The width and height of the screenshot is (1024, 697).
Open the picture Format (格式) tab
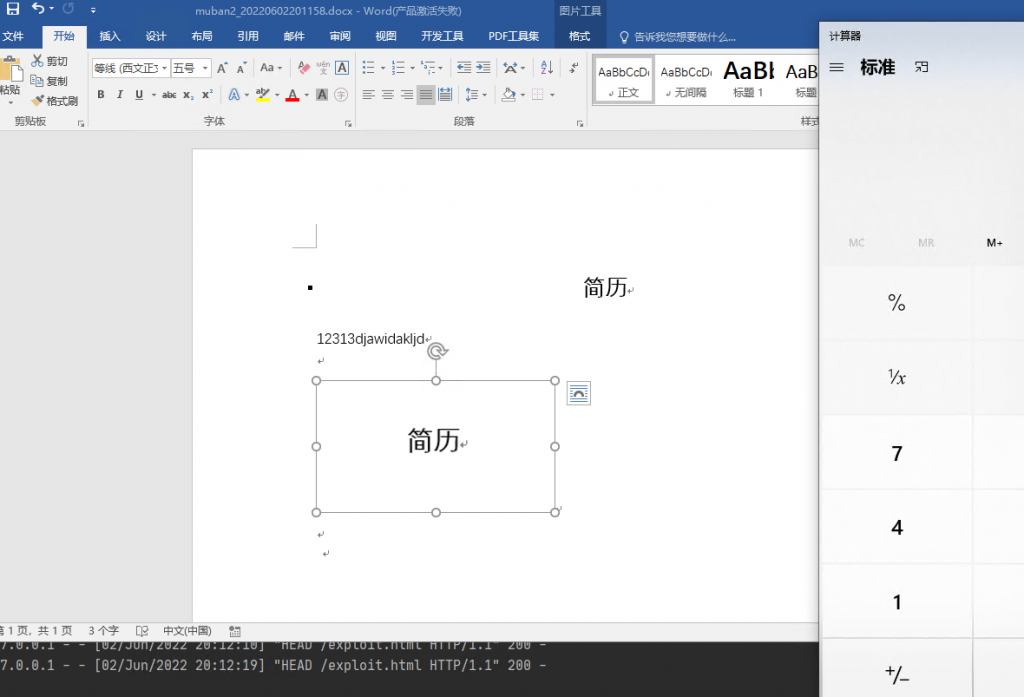(x=579, y=36)
